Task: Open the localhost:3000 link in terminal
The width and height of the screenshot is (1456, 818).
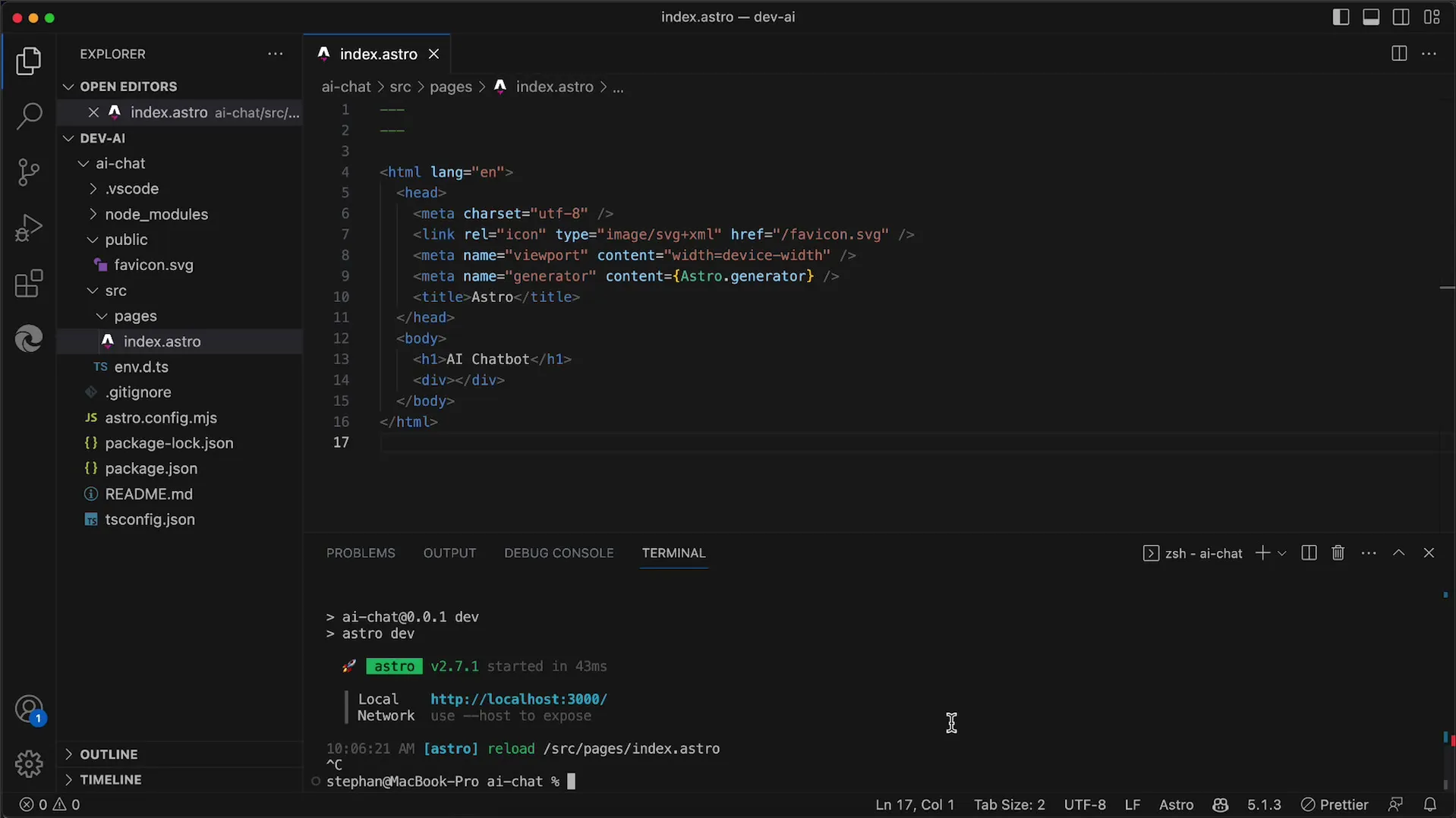Action: pyautogui.click(x=518, y=699)
